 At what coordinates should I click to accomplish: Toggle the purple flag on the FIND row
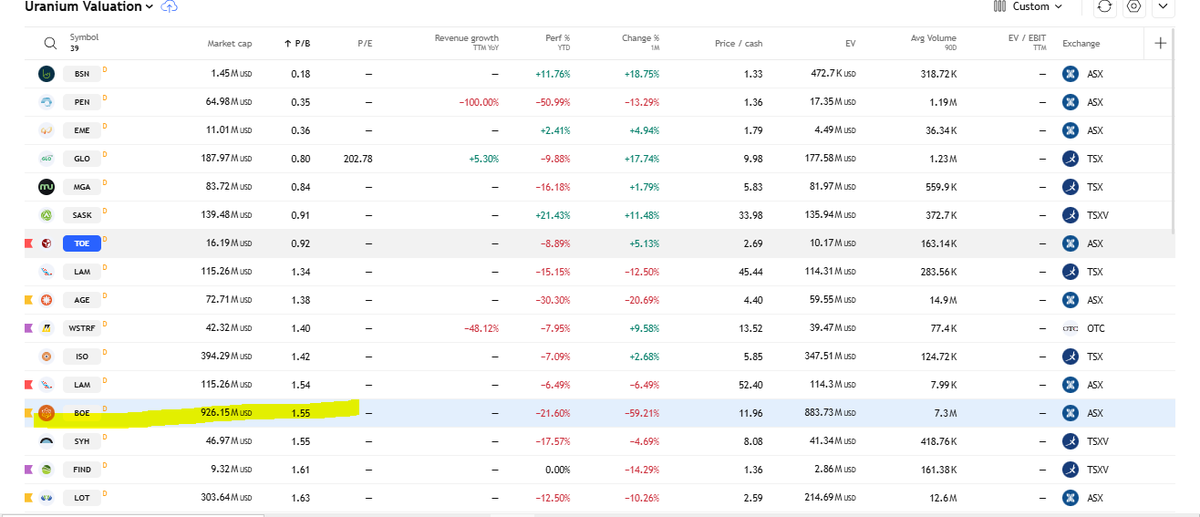click(x=29, y=469)
